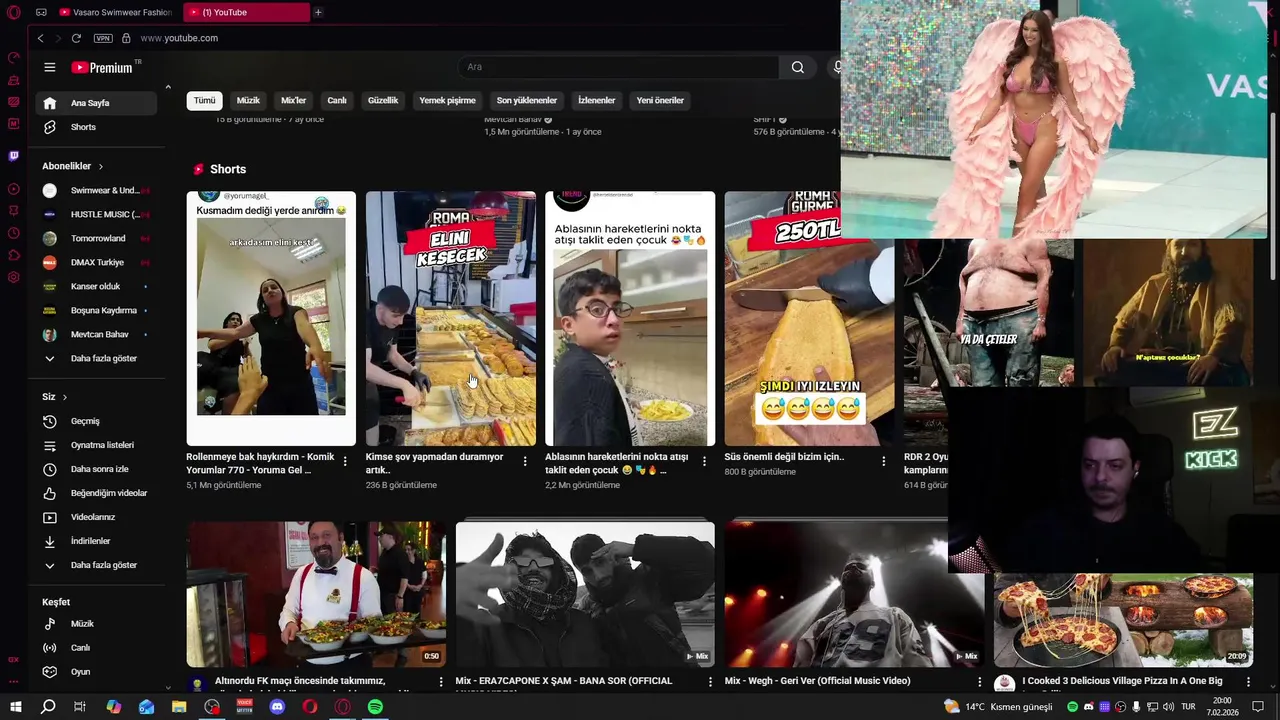Open Daha sonra izle list

point(96,469)
